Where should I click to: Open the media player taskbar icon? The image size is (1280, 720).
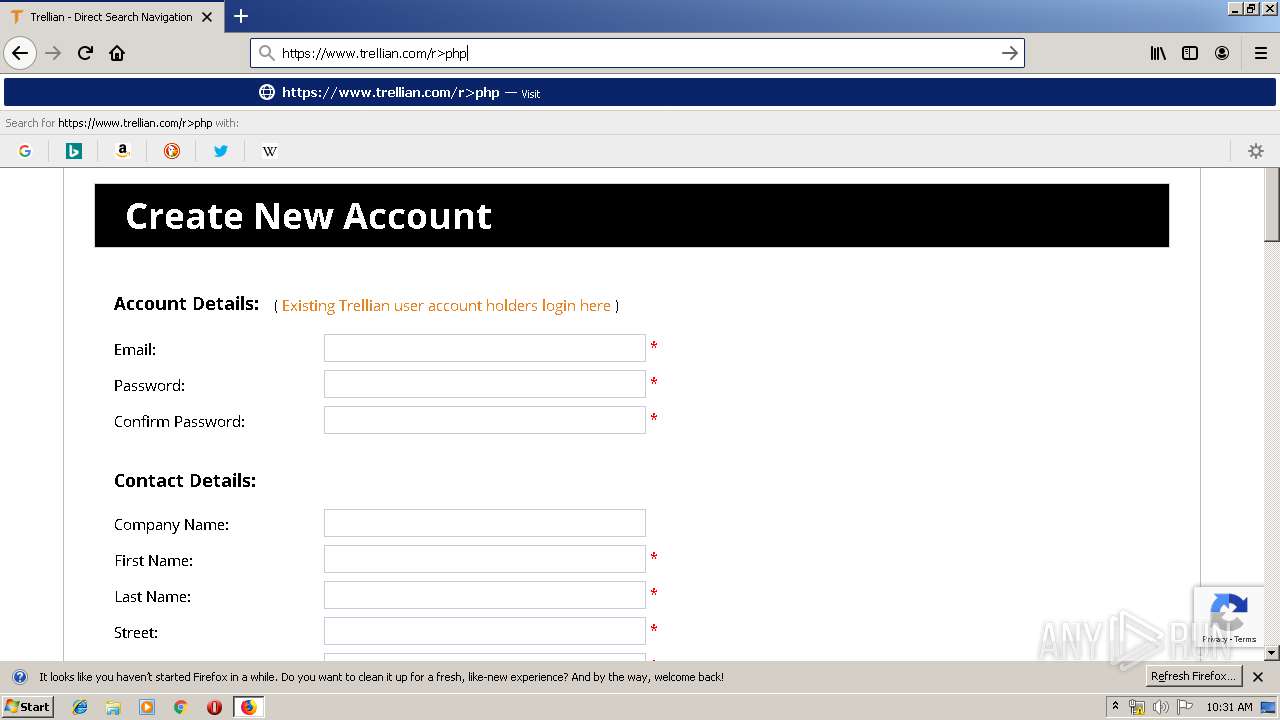(147, 707)
